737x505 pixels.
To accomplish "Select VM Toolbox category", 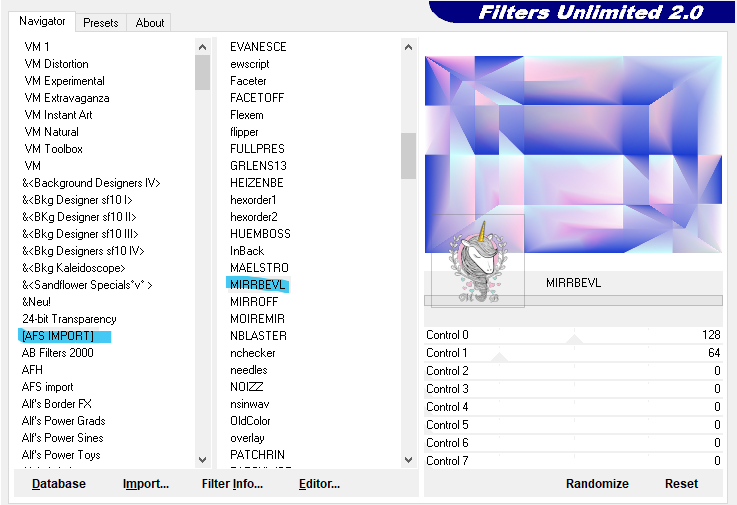I will click(x=54, y=149).
